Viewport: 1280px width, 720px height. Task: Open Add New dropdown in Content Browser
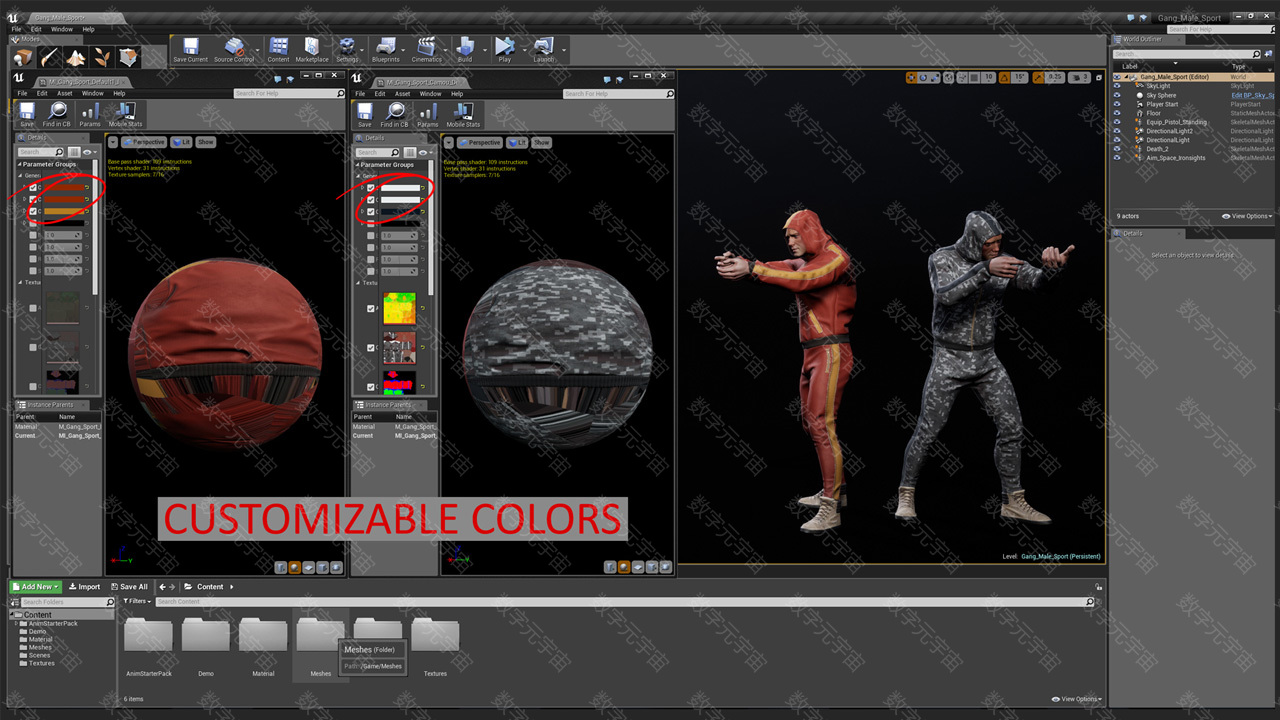click(x=36, y=587)
